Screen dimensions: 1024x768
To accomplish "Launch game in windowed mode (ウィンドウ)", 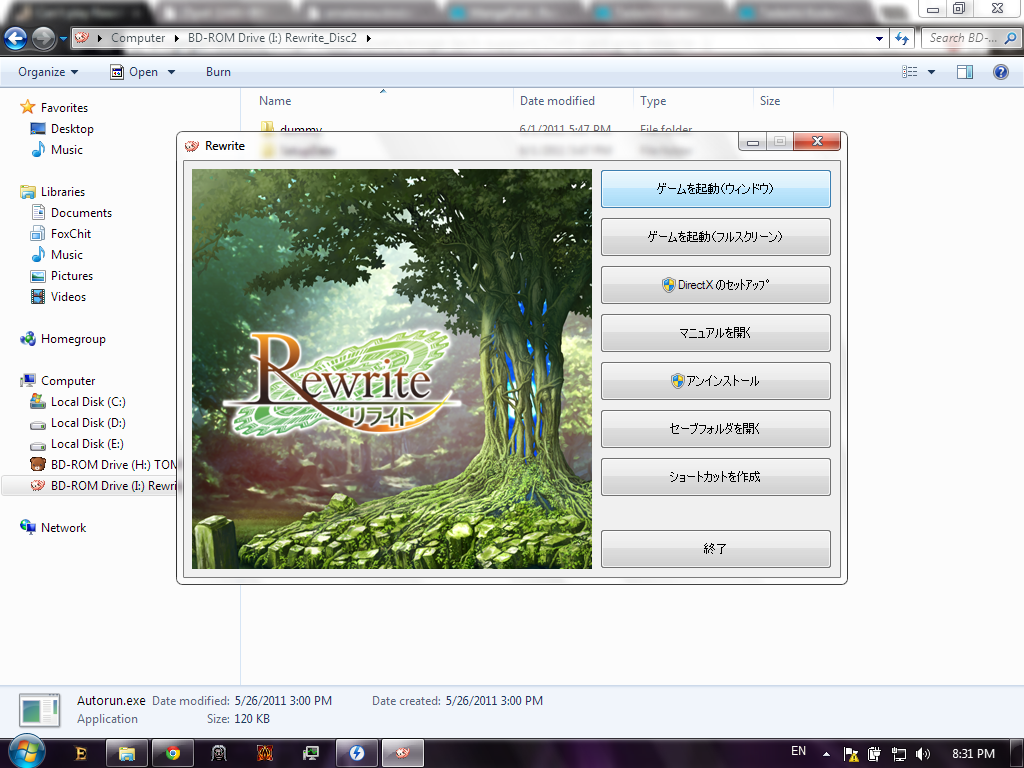I will 715,189.
